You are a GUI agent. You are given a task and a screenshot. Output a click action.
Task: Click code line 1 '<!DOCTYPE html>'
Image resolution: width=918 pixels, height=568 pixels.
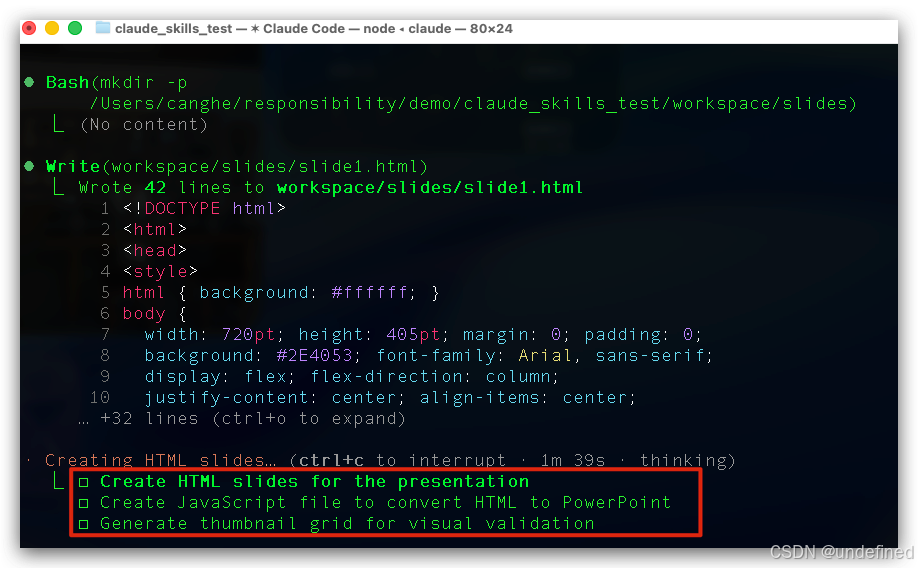click(204, 208)
